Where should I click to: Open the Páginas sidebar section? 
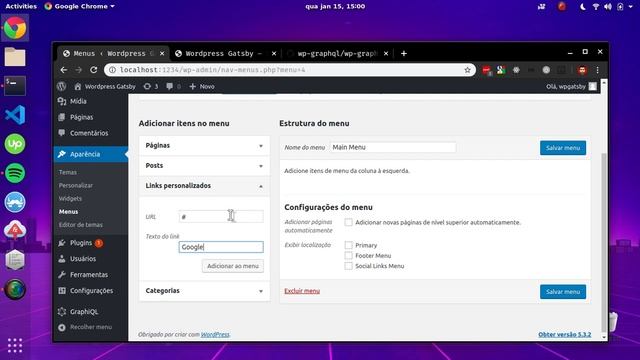click(x=81, y=117)
